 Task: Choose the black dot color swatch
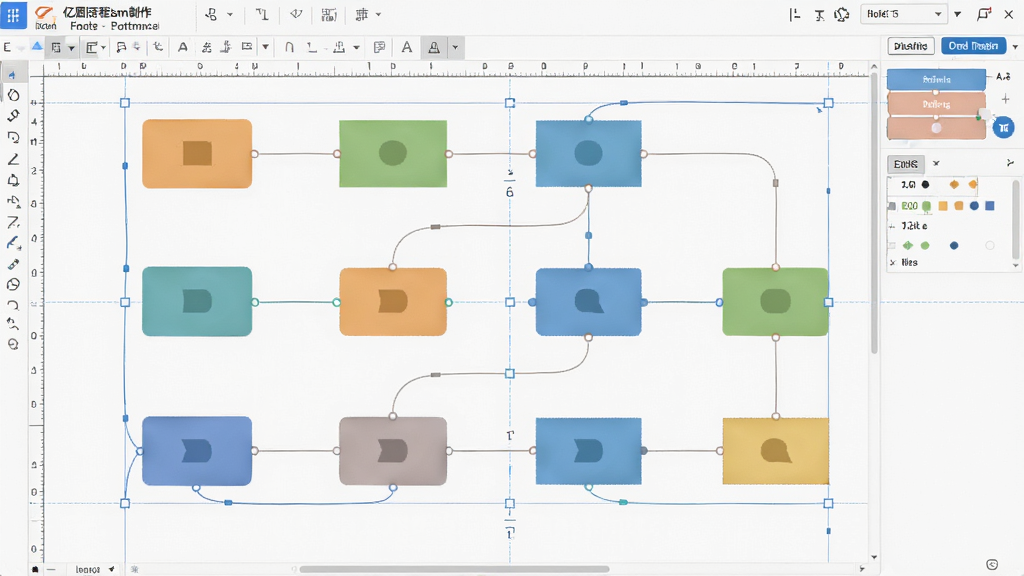925,185
